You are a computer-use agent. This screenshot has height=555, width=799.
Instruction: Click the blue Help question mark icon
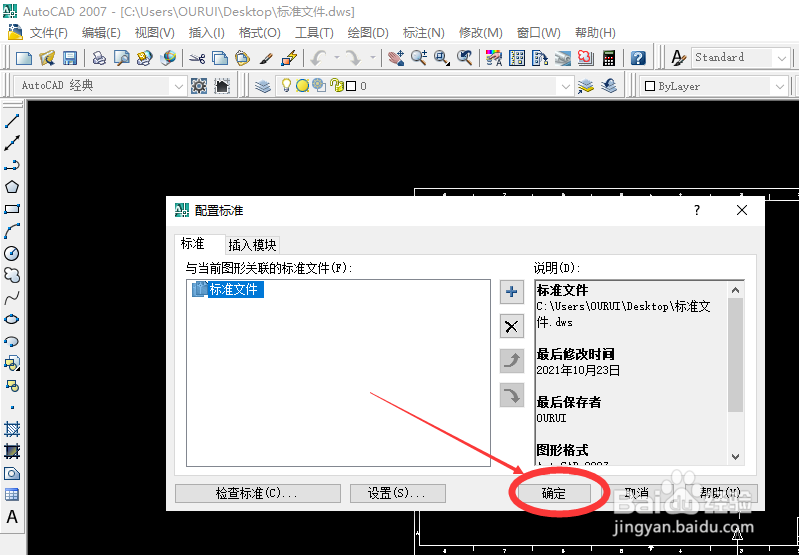638,58
